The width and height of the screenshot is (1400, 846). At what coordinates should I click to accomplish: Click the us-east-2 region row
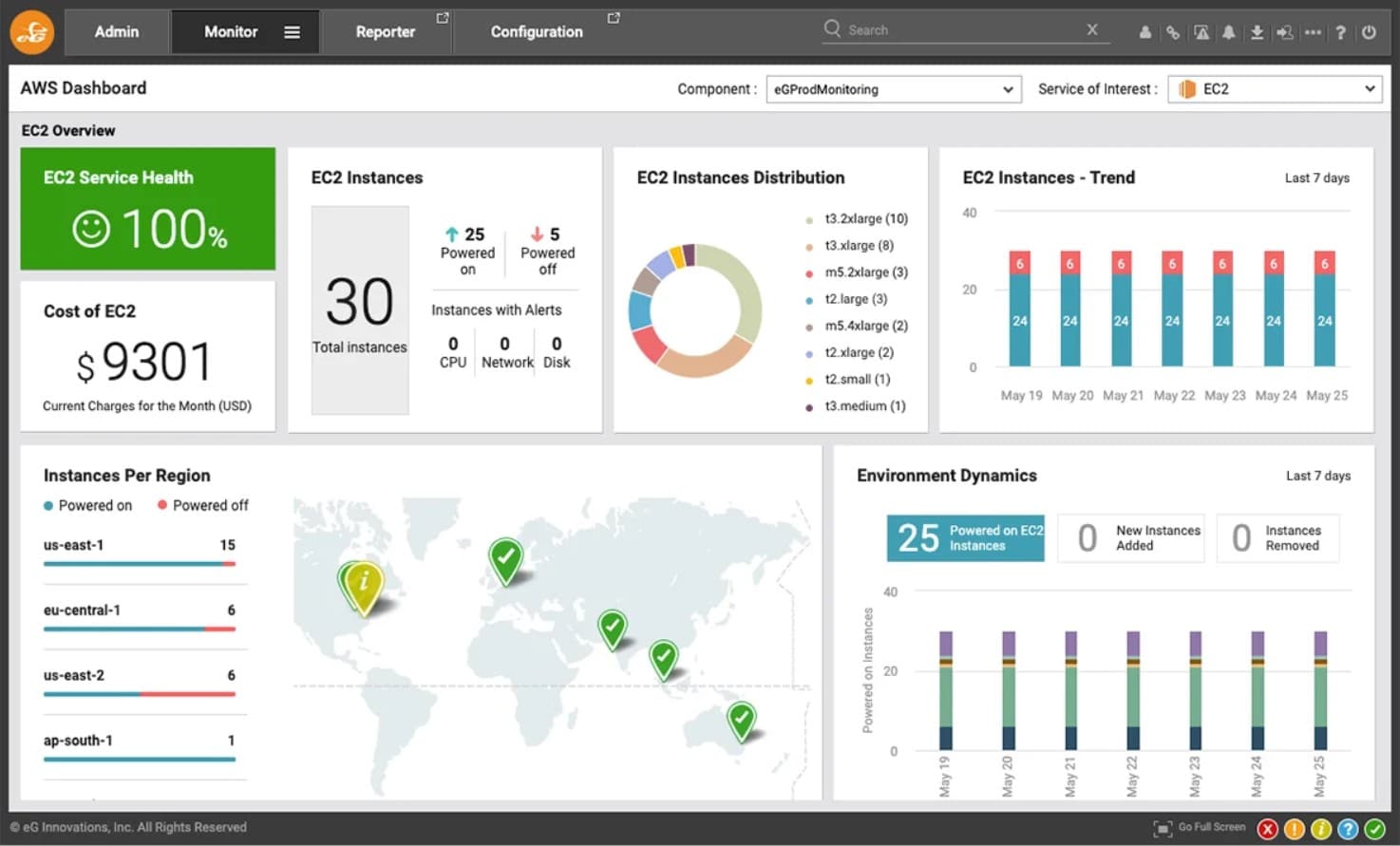coord(140,683)
